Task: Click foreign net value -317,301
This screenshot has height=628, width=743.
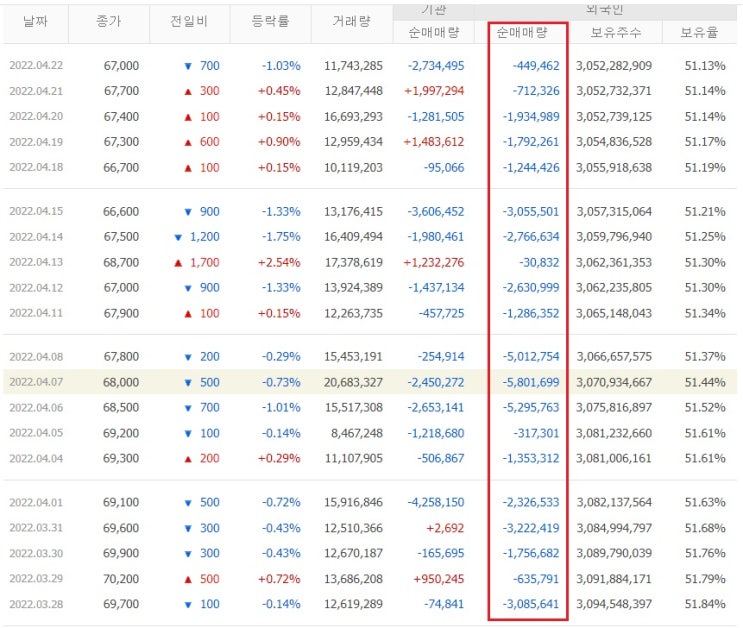Action: coord(536,433)
